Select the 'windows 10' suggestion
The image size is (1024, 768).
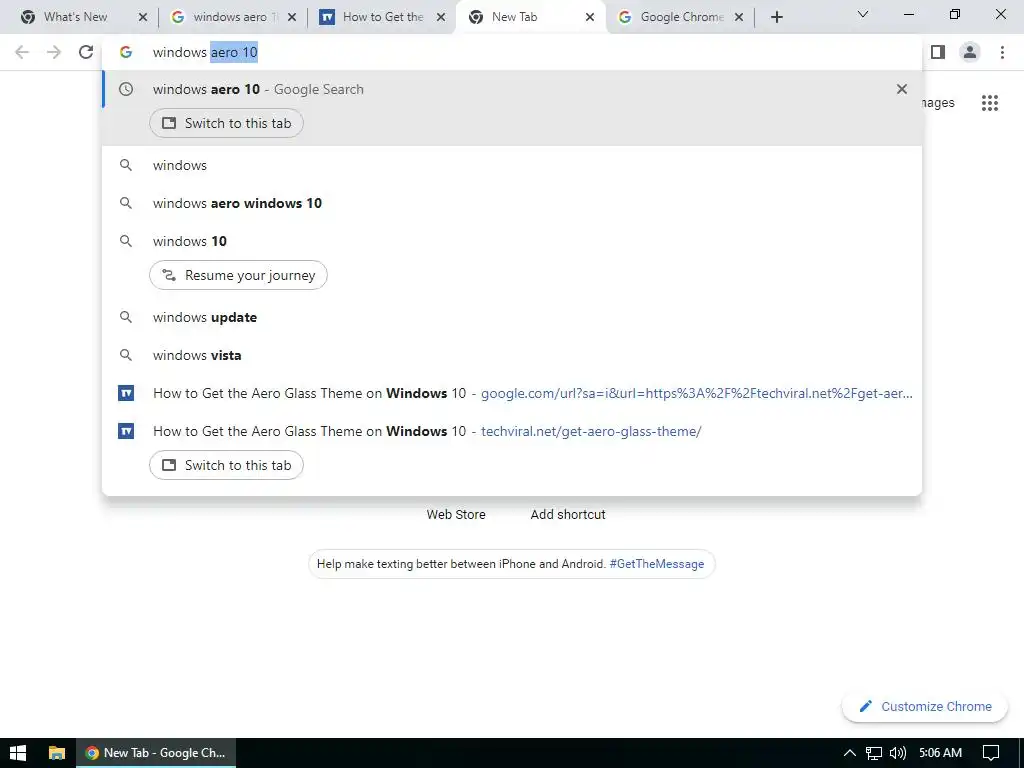[512, 241]
